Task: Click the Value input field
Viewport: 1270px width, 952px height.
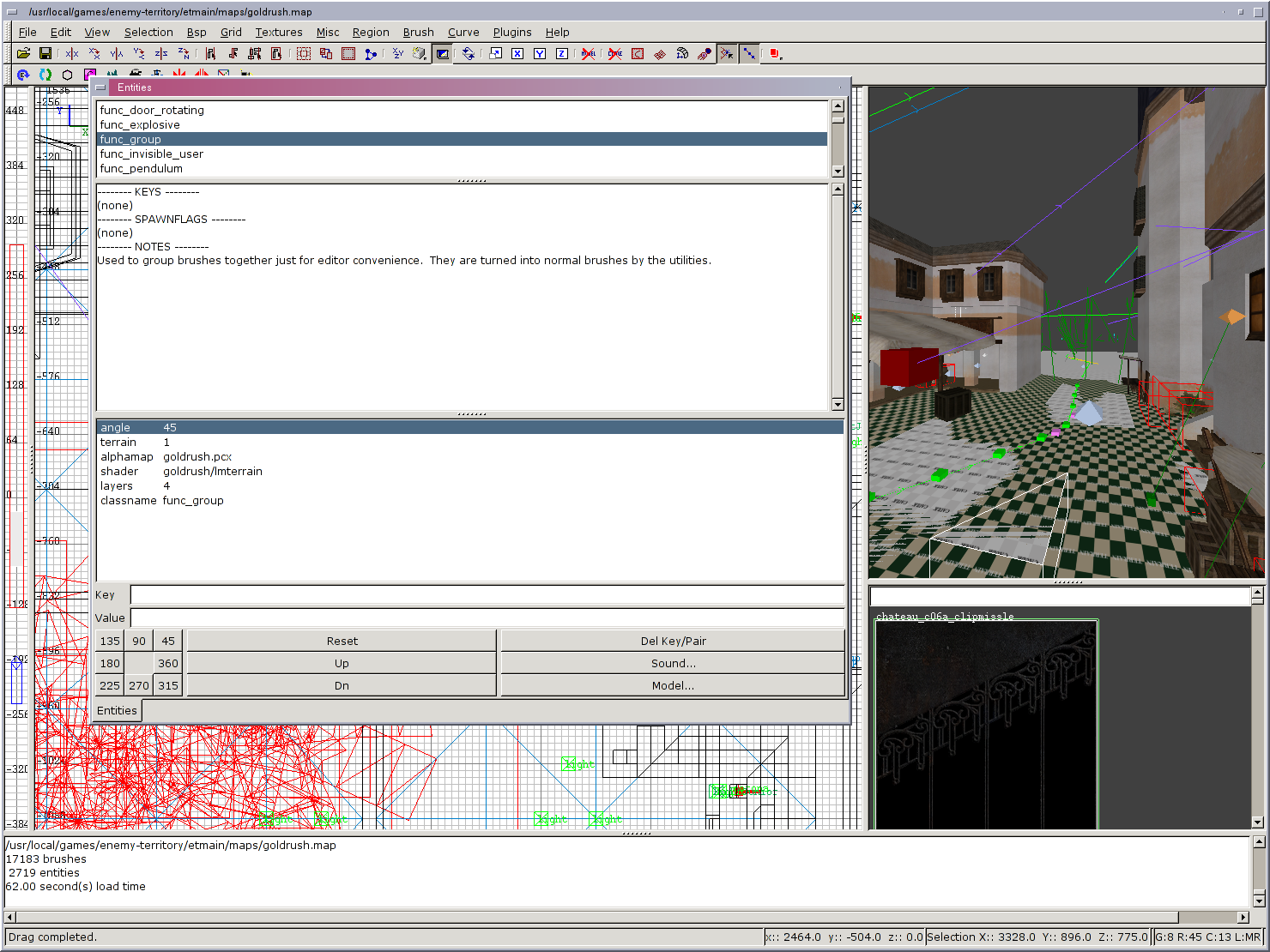Action: pos(487,618)
